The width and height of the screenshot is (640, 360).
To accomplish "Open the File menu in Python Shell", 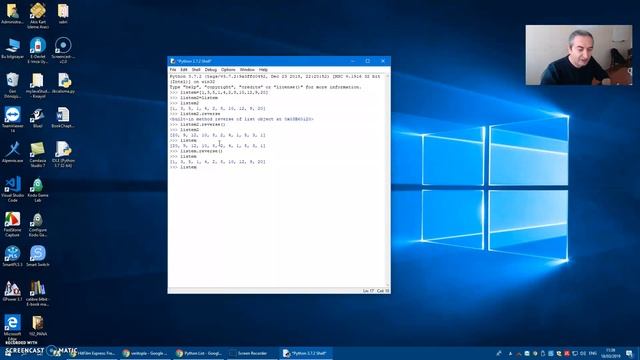I will pyautogui.click(x=173, y=70).
